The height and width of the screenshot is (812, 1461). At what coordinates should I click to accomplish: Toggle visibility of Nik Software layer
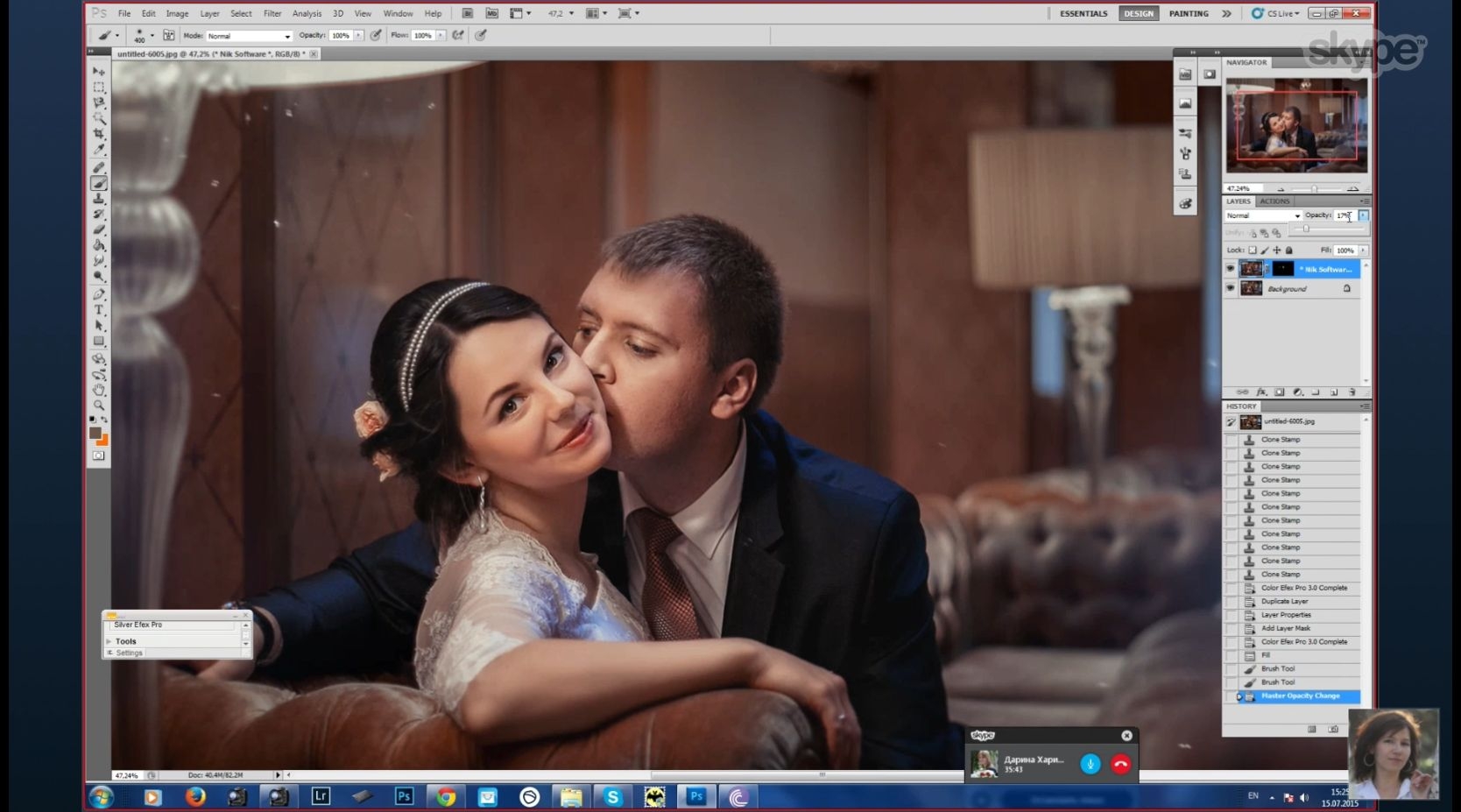point(1230,269)
